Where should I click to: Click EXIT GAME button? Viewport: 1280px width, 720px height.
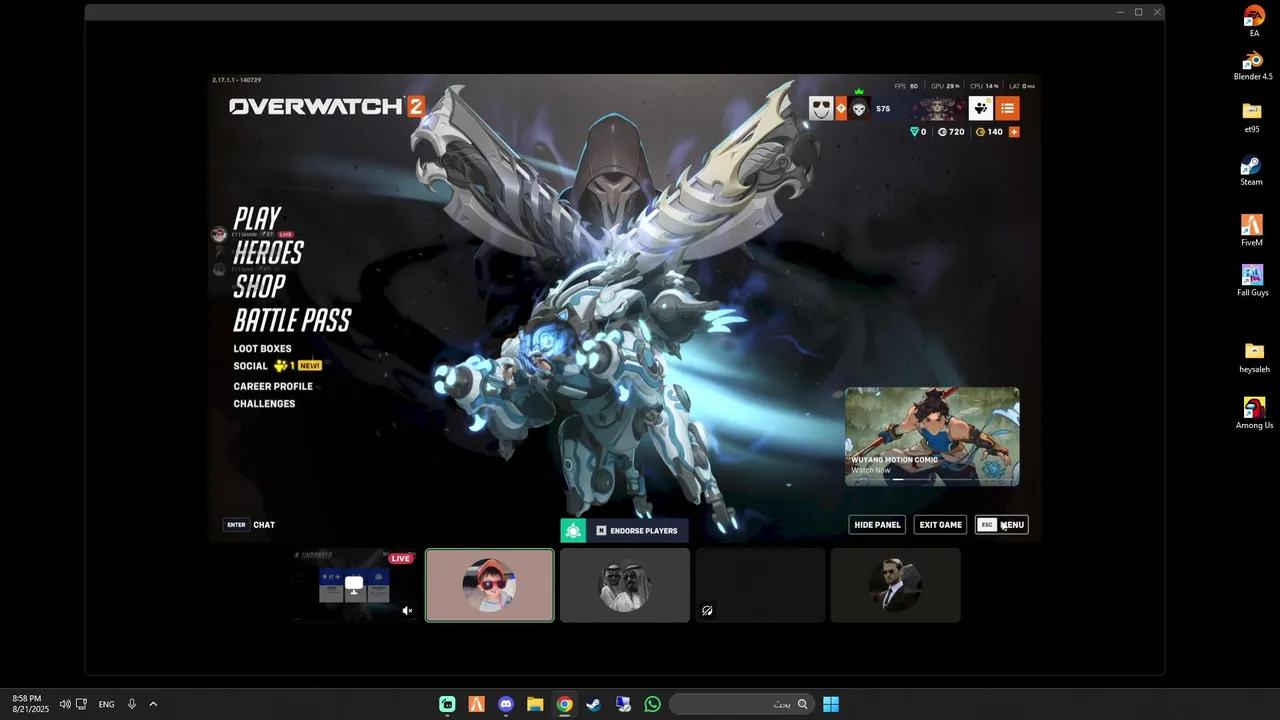941,525
